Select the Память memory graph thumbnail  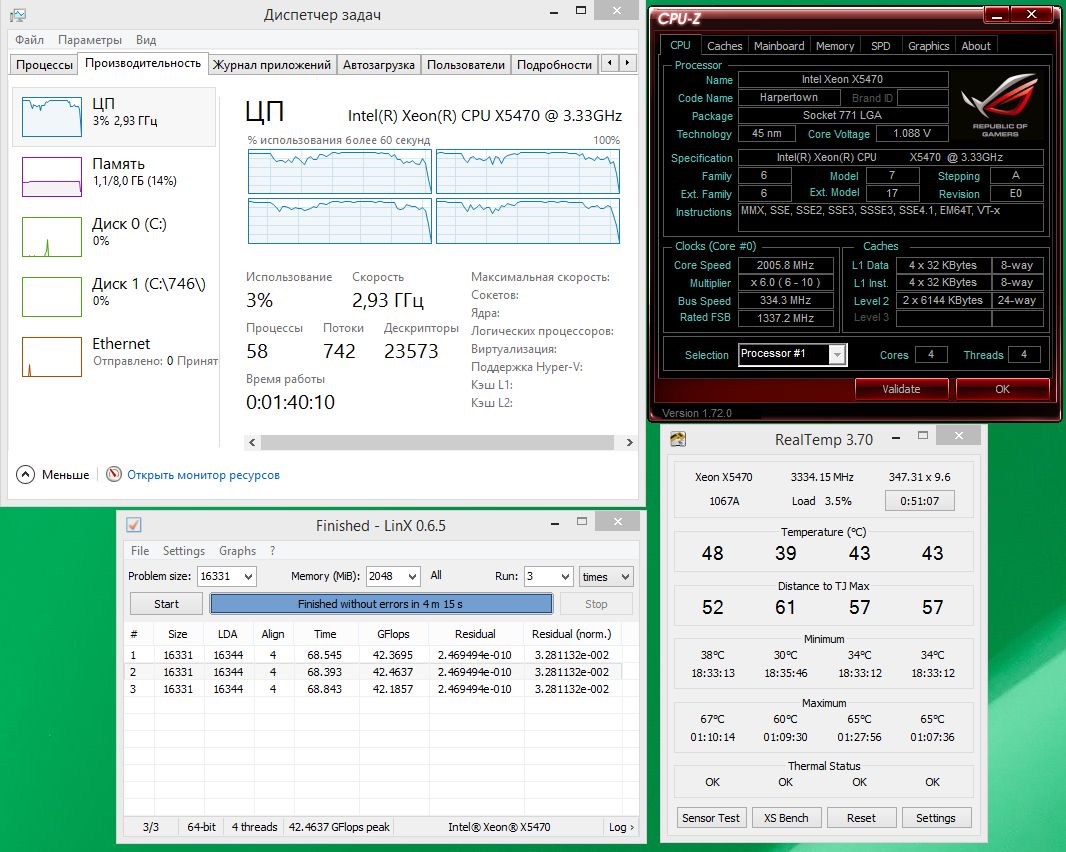(x=52, y=177)
